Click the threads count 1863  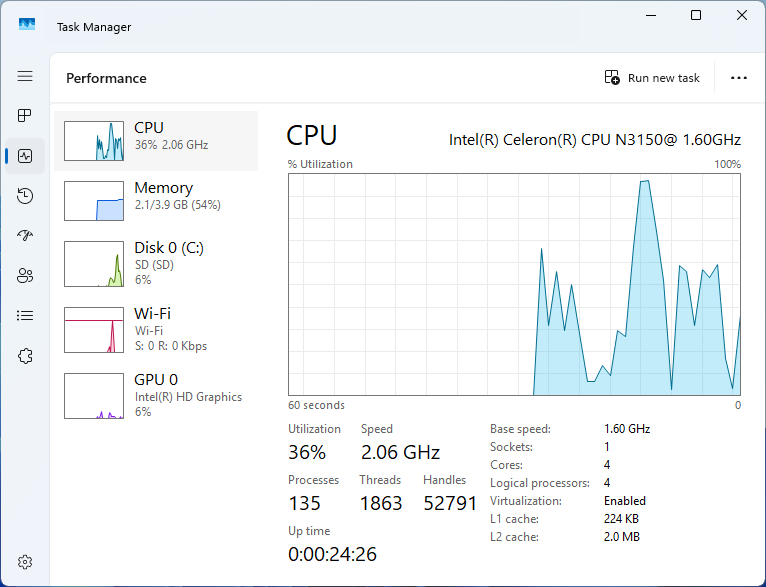tap(381, 503)
